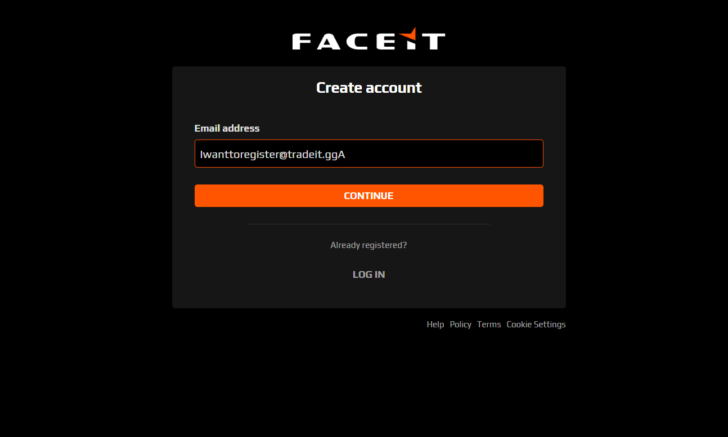Open the LOG IN link
The width and height of the screenshot is (728, 437).
[369, 274]
